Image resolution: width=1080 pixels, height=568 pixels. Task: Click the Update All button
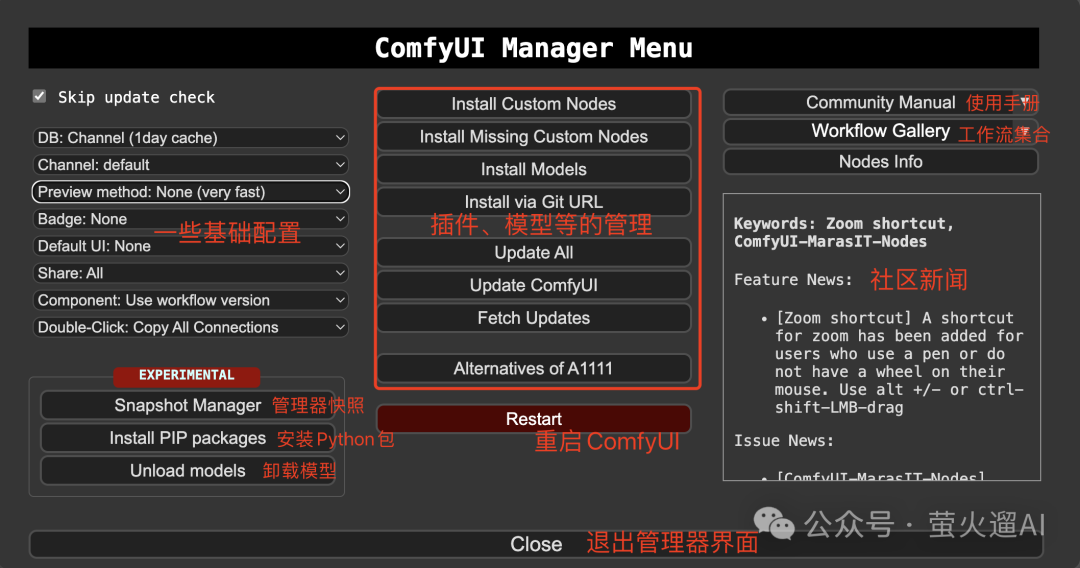534,253
